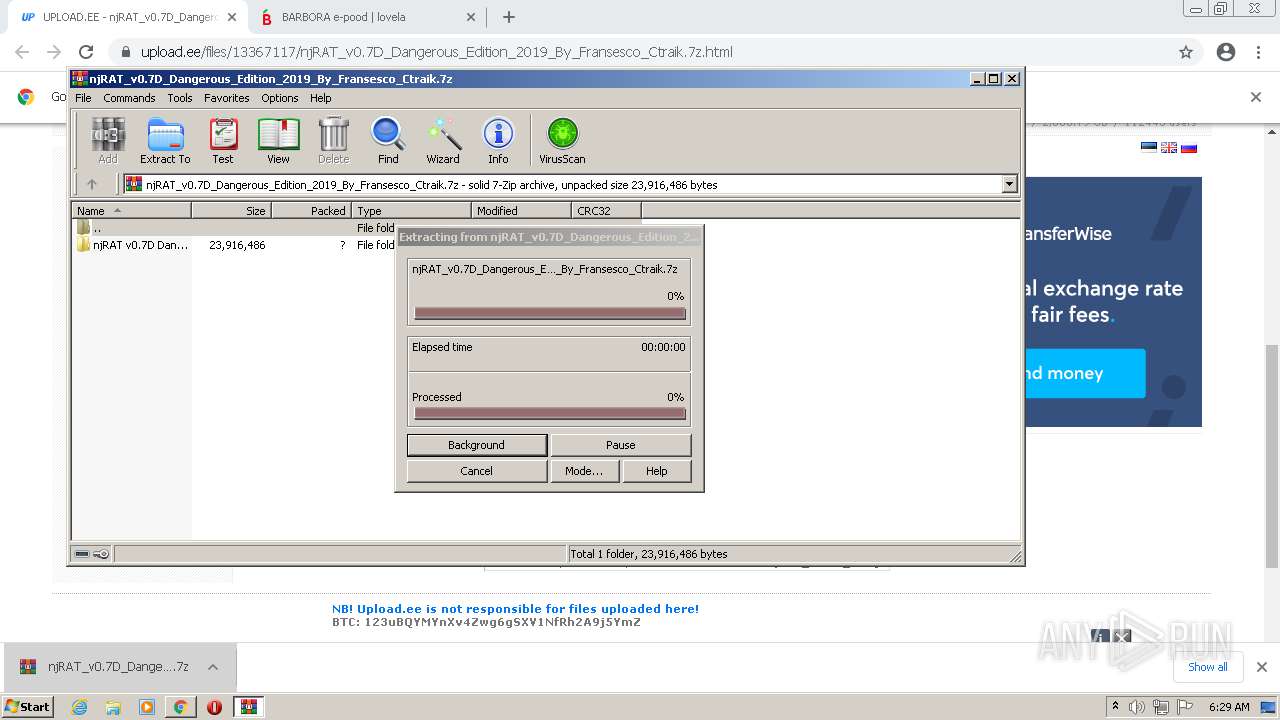Click the Processed total progress bar
1280x720 pixels.
[x=549, y=414]
